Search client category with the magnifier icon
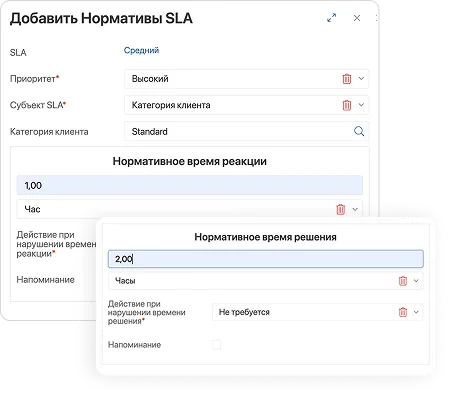The width and height of the screenshot is (452, 398). (x=359, y=131)
